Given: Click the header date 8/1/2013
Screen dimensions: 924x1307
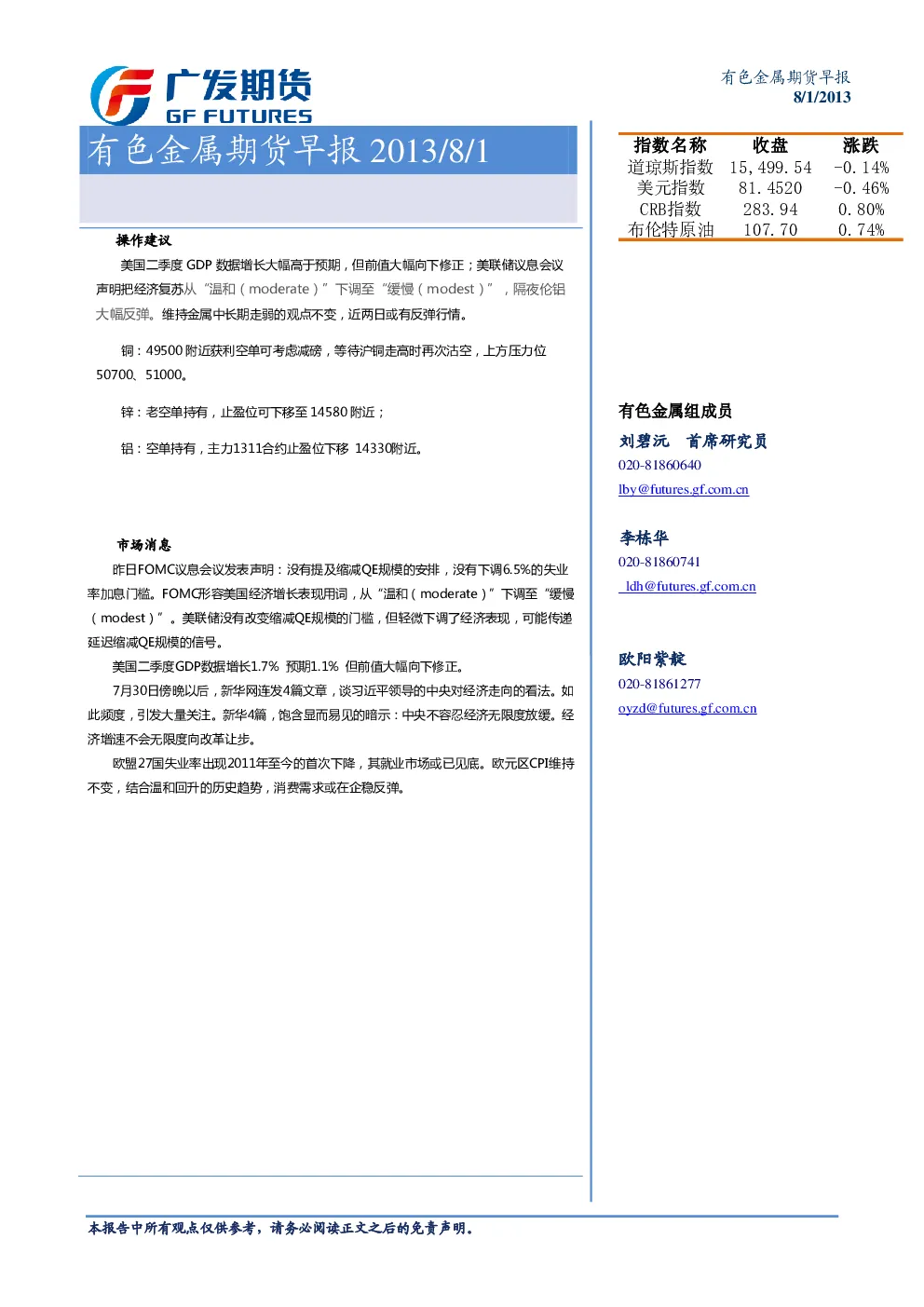Looking at the screenshot, I should 822,97.
